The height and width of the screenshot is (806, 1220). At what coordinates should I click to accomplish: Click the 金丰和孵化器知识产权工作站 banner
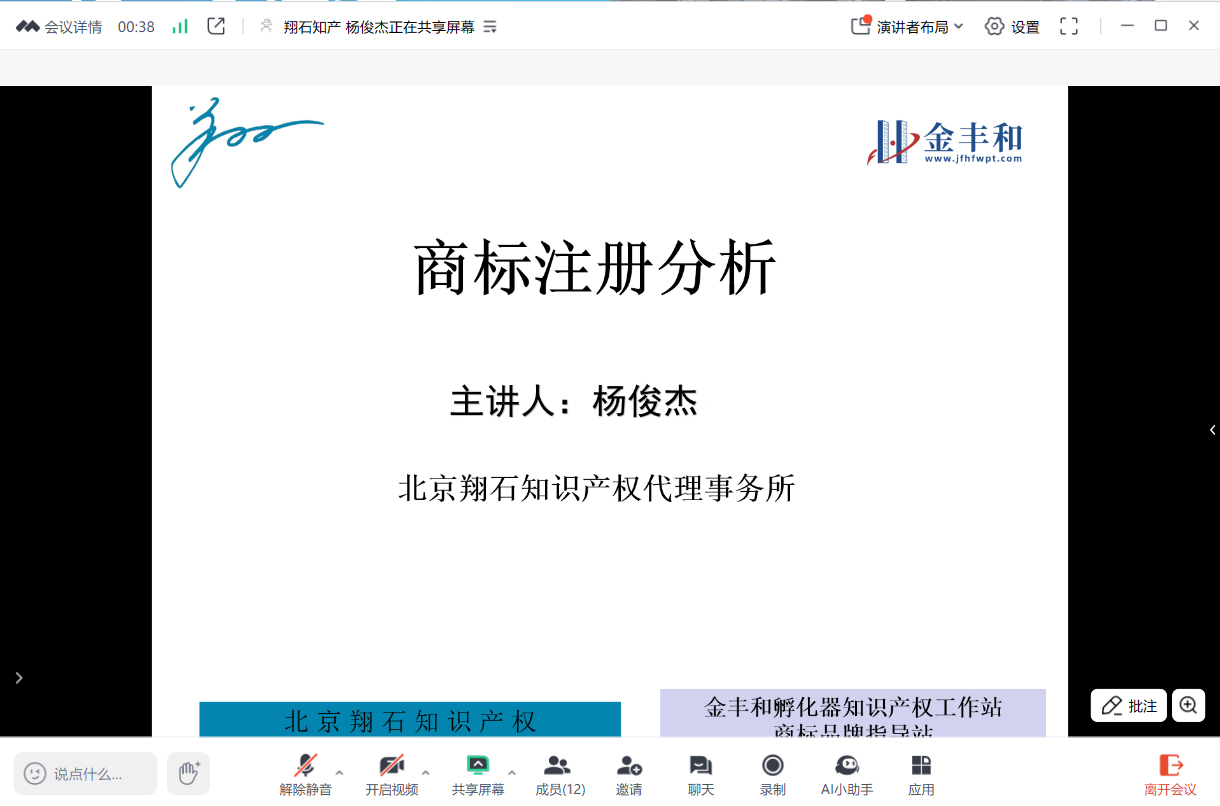[x=853, y=713]
